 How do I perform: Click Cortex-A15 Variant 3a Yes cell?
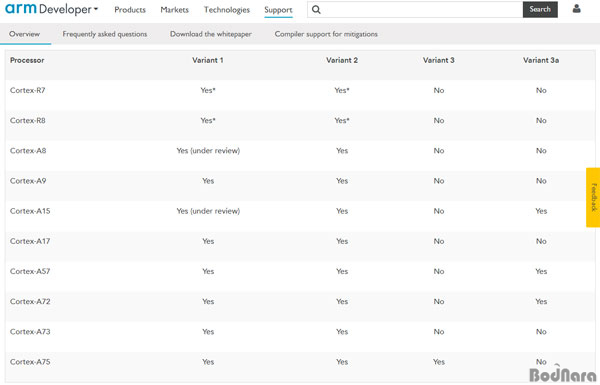click(541, 211)
